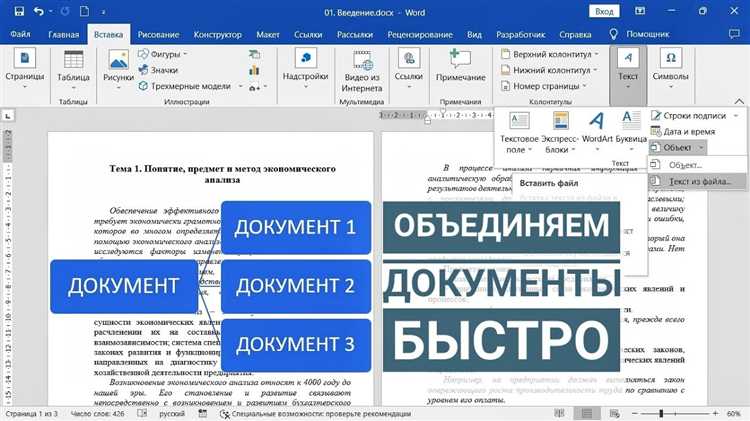
Task: Open accessibility check Специальные возможности
Action: (x=316, y=414)
